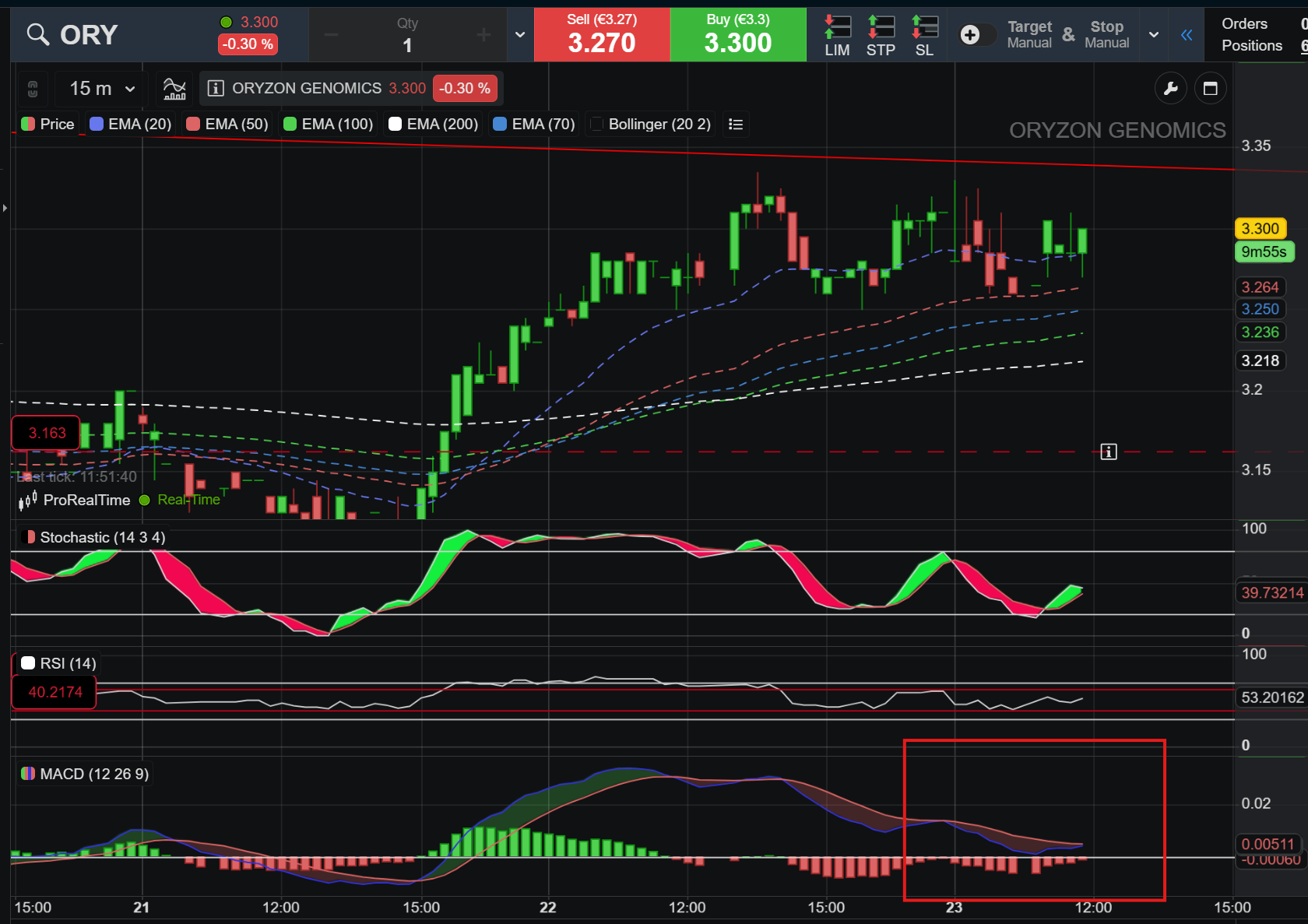
Task: Hide the EMA (200) overlay
Action: (x=394, y=123)
